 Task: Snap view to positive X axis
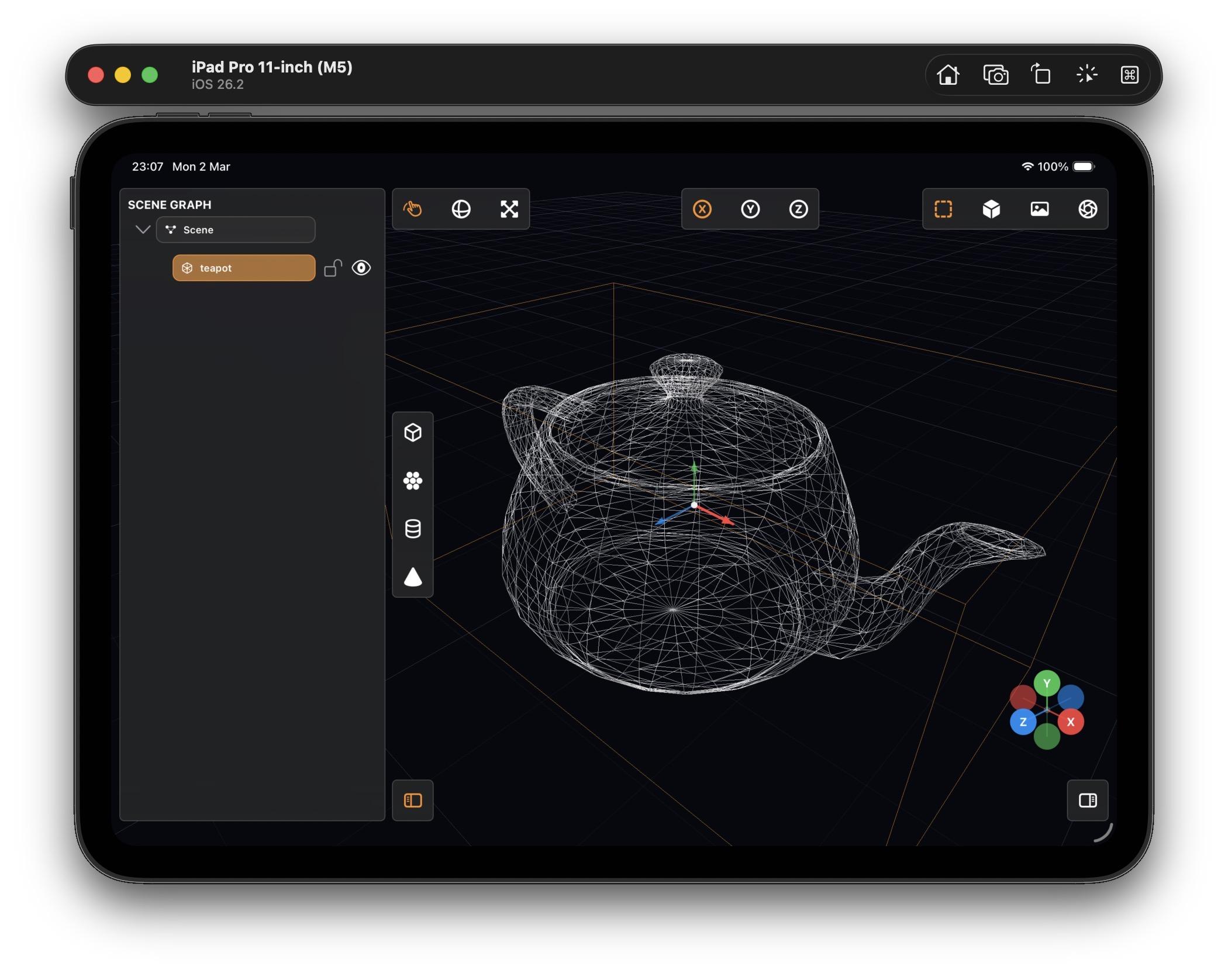click(x=1071, y=722)
